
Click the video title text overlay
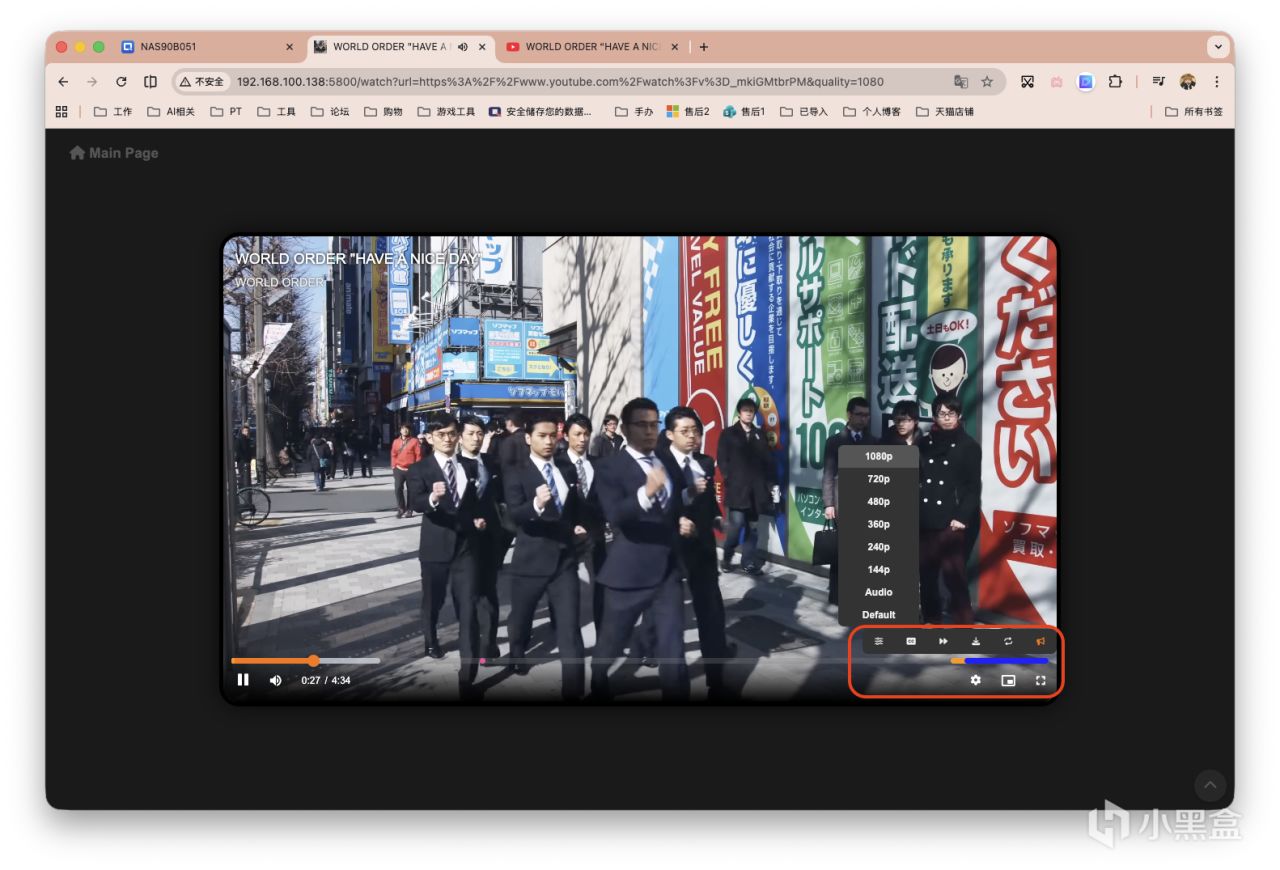pyautogui.click(x=357, y=260)
